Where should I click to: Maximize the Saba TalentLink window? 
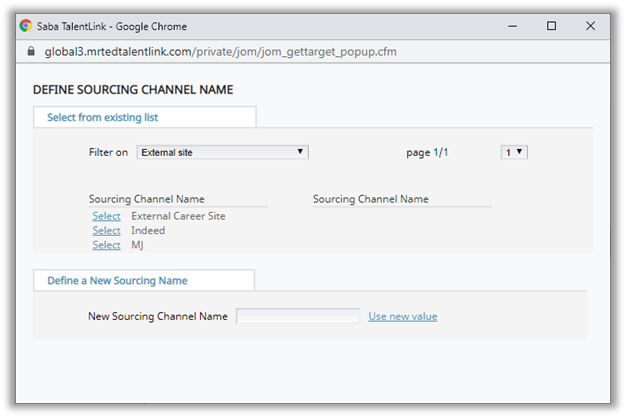pos(551,26)
